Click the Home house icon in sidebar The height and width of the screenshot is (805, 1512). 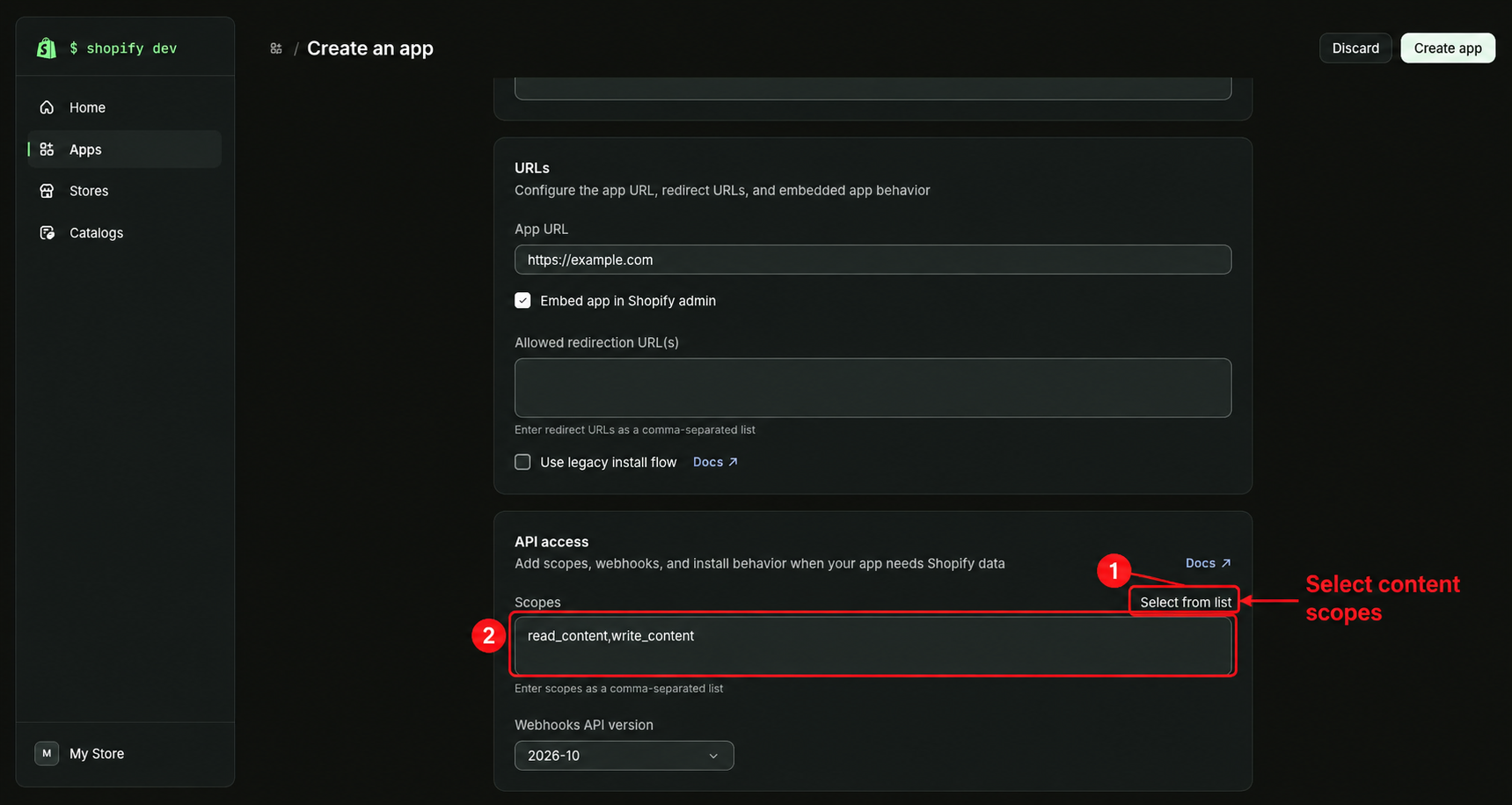pyautogui.click(x=47, y=107)
